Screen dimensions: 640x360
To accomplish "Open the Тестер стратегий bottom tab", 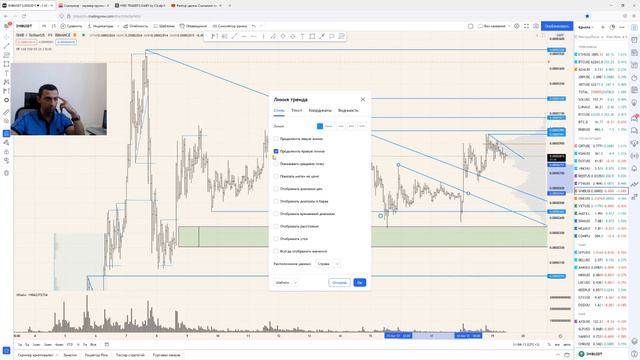I will [x=130, y=355].
